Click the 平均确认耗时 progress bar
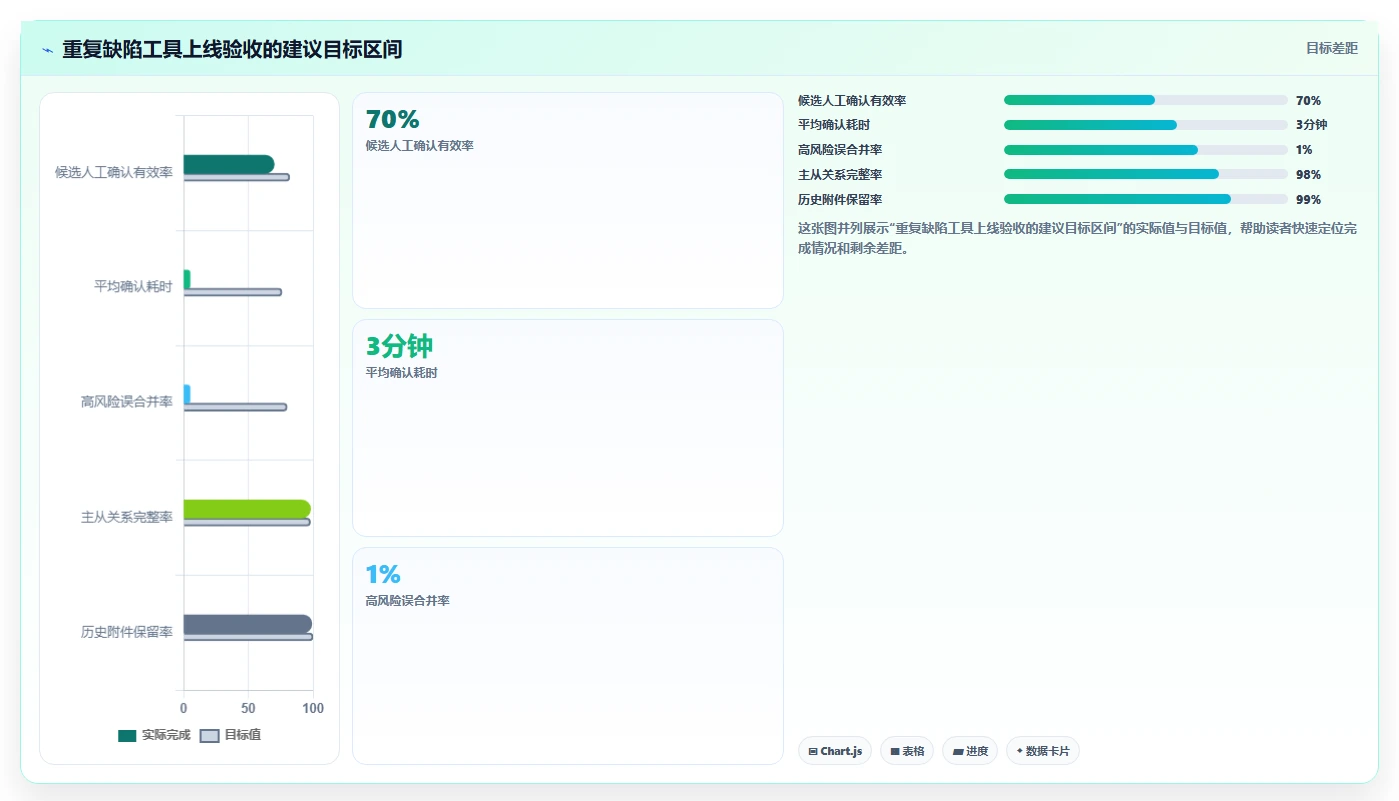This screenshot has width=1399, height=801. click(1145, 125)
